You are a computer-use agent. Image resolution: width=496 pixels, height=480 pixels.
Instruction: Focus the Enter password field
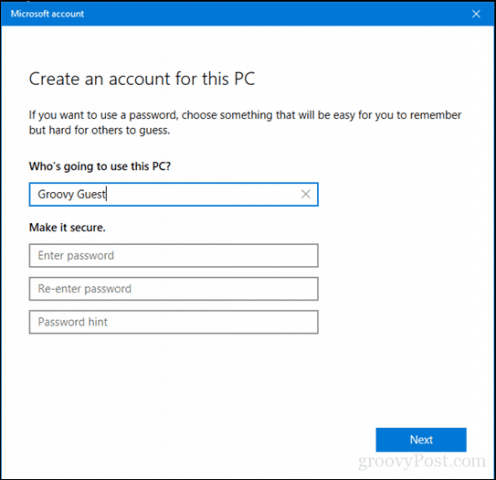tap(174, 255)
